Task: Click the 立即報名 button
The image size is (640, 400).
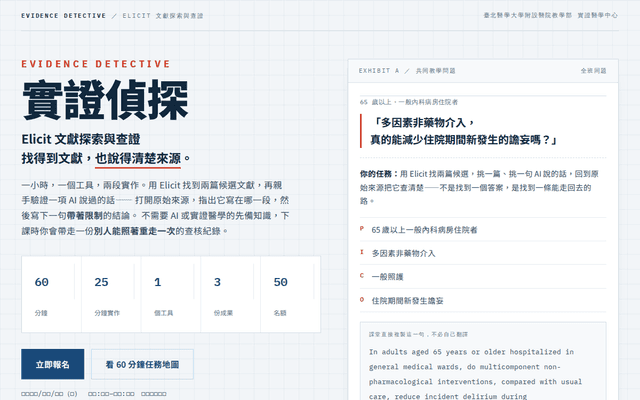Action: click(53, 364)
